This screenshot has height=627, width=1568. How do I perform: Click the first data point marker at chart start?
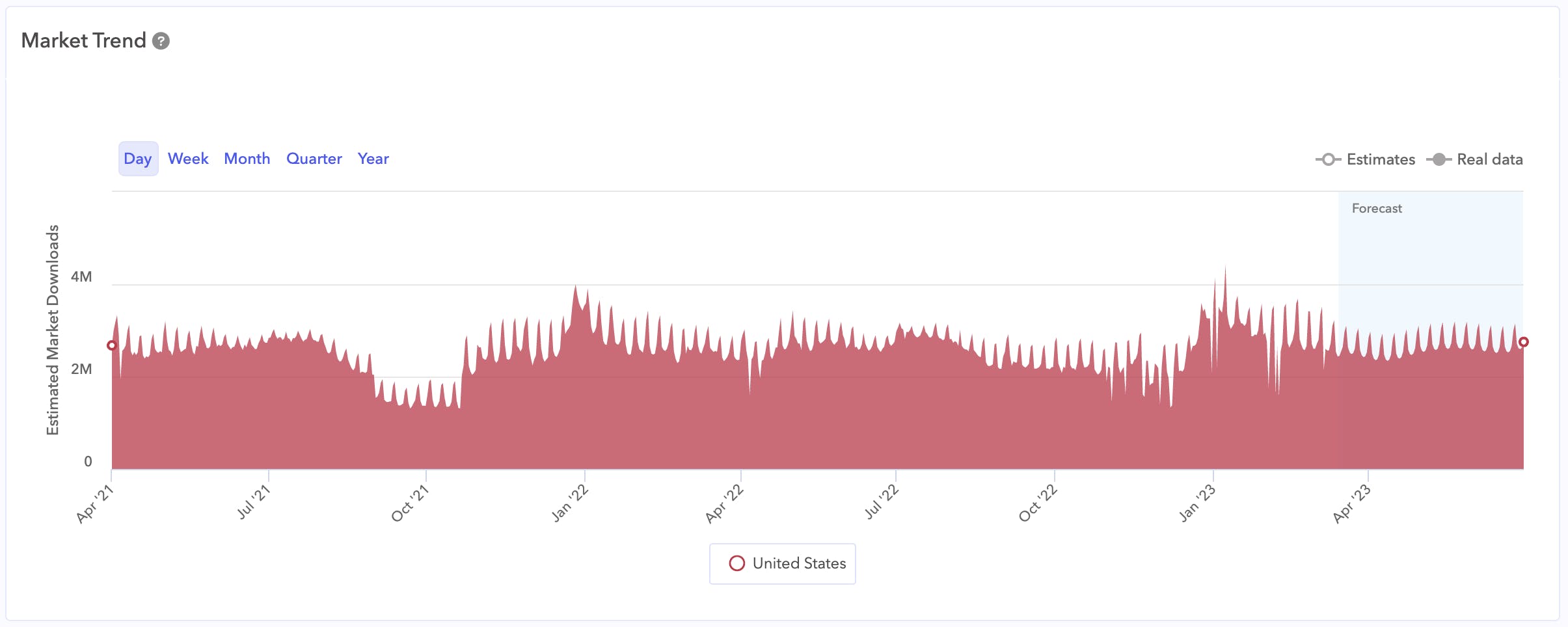click(x=112, y=345)
